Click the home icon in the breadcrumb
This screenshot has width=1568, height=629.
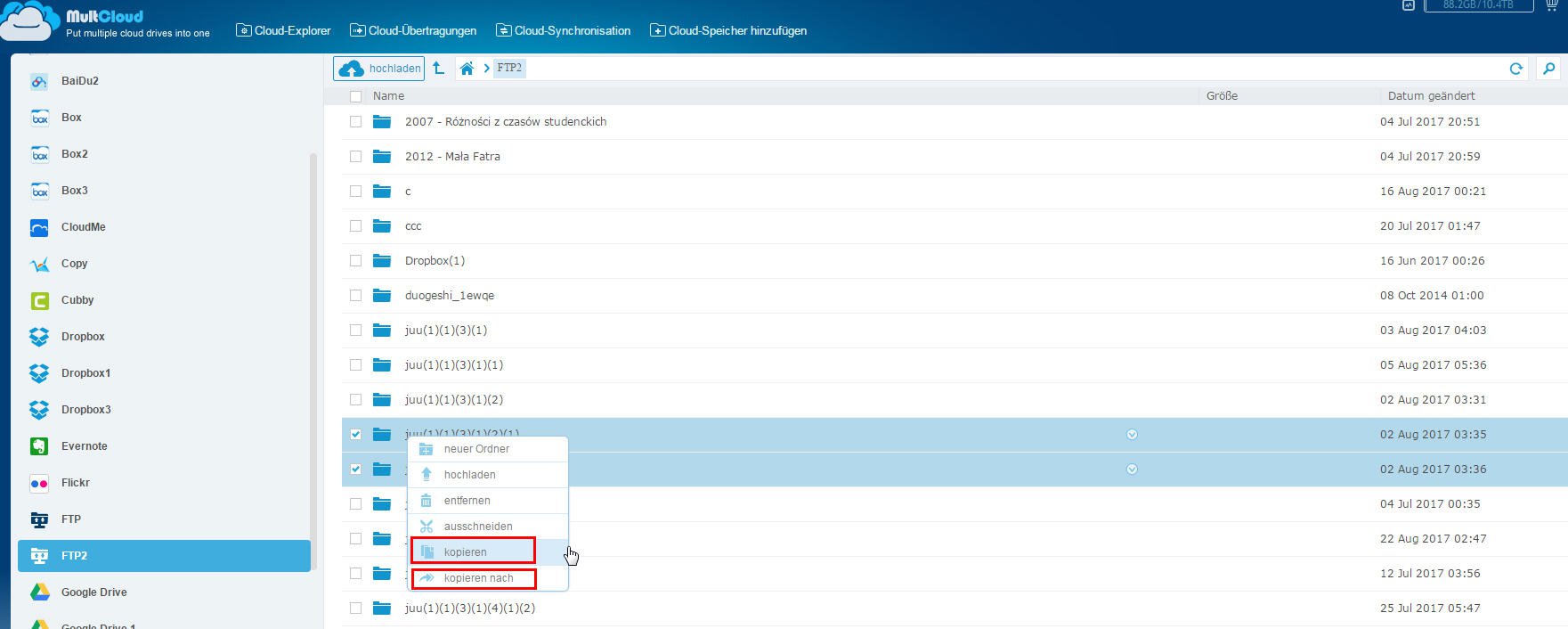pyautogui.click(x=467, y=69)
